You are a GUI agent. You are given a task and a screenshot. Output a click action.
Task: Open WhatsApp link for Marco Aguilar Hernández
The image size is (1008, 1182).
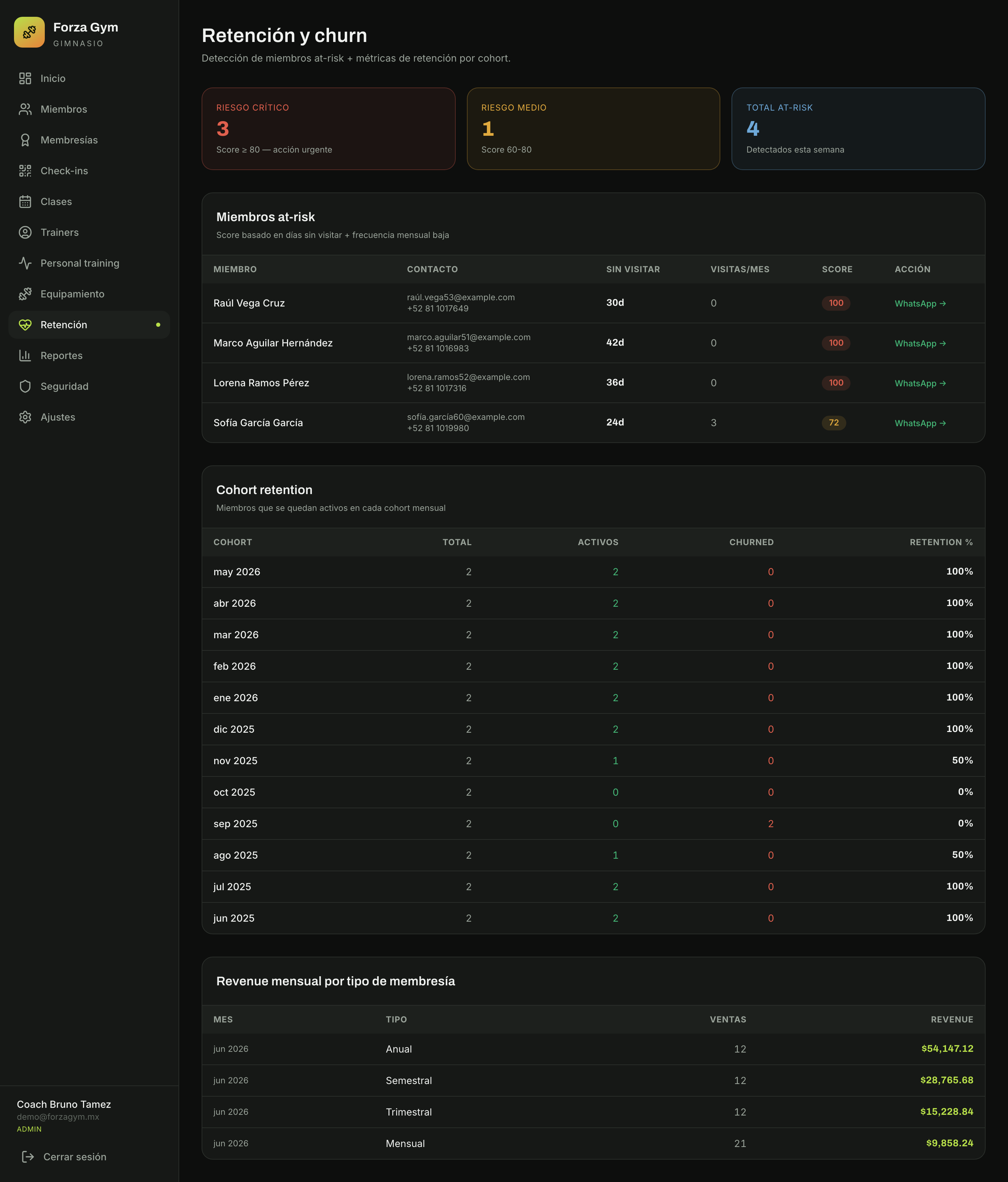[919, 343]
